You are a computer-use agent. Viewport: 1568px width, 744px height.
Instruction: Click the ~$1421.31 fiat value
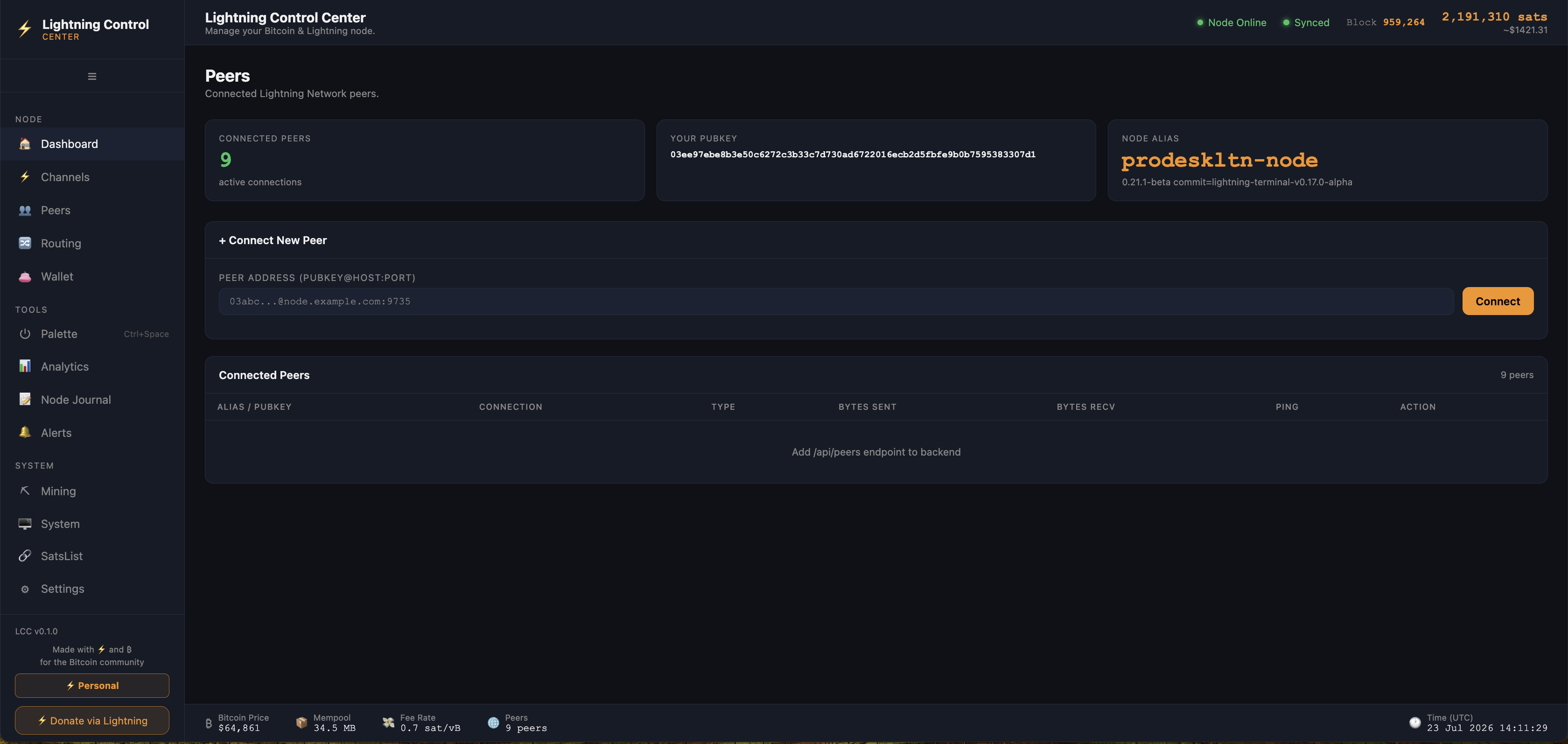tap(1525, 30)
